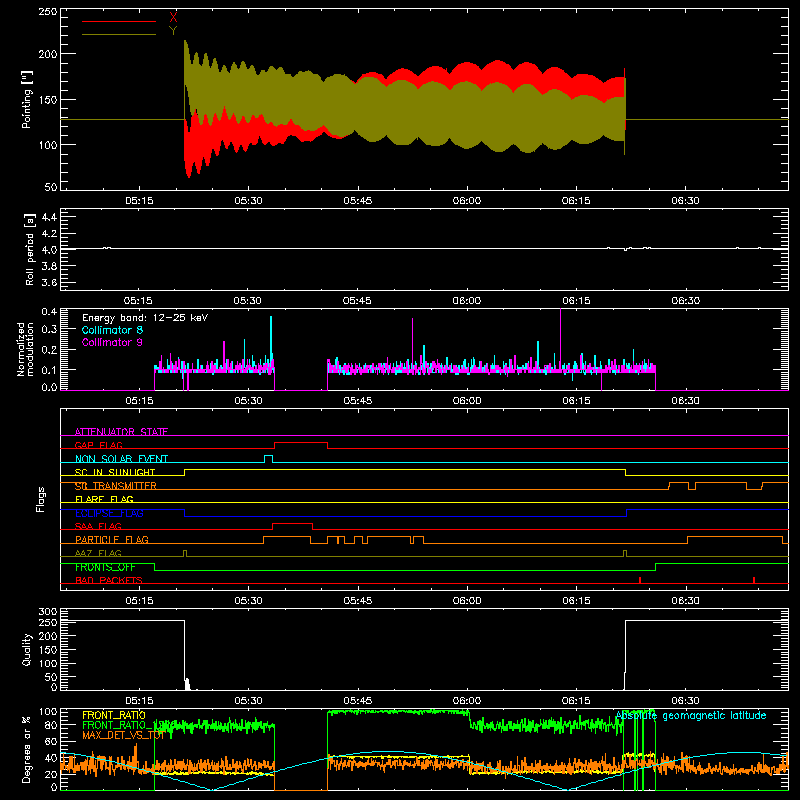The width and height of the screenshot is (800, 800).
Task: Click the tall magenta modulation spike near 06:13
Action: pos(561,337)
